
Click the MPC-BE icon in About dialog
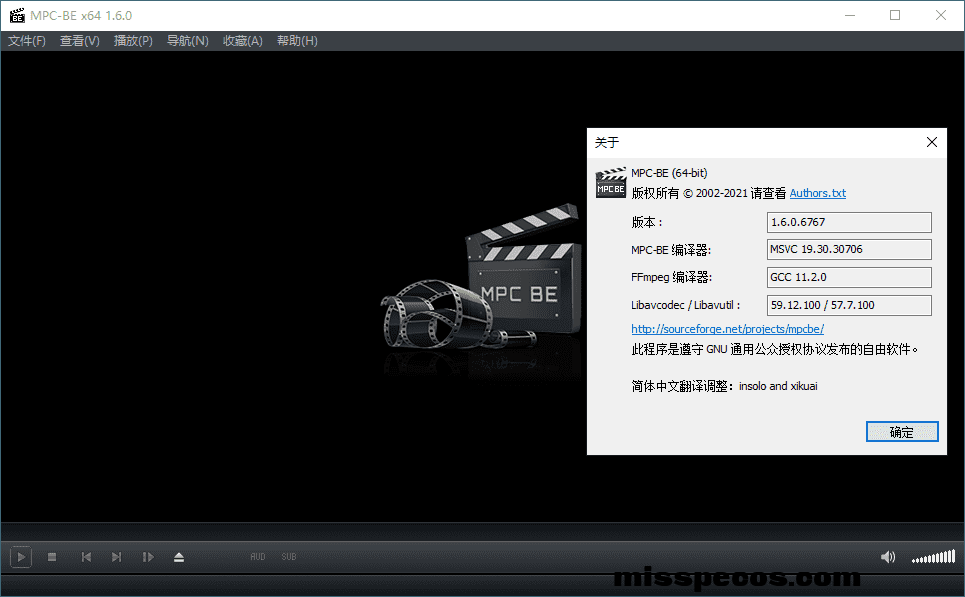click(x=611, y=182)
